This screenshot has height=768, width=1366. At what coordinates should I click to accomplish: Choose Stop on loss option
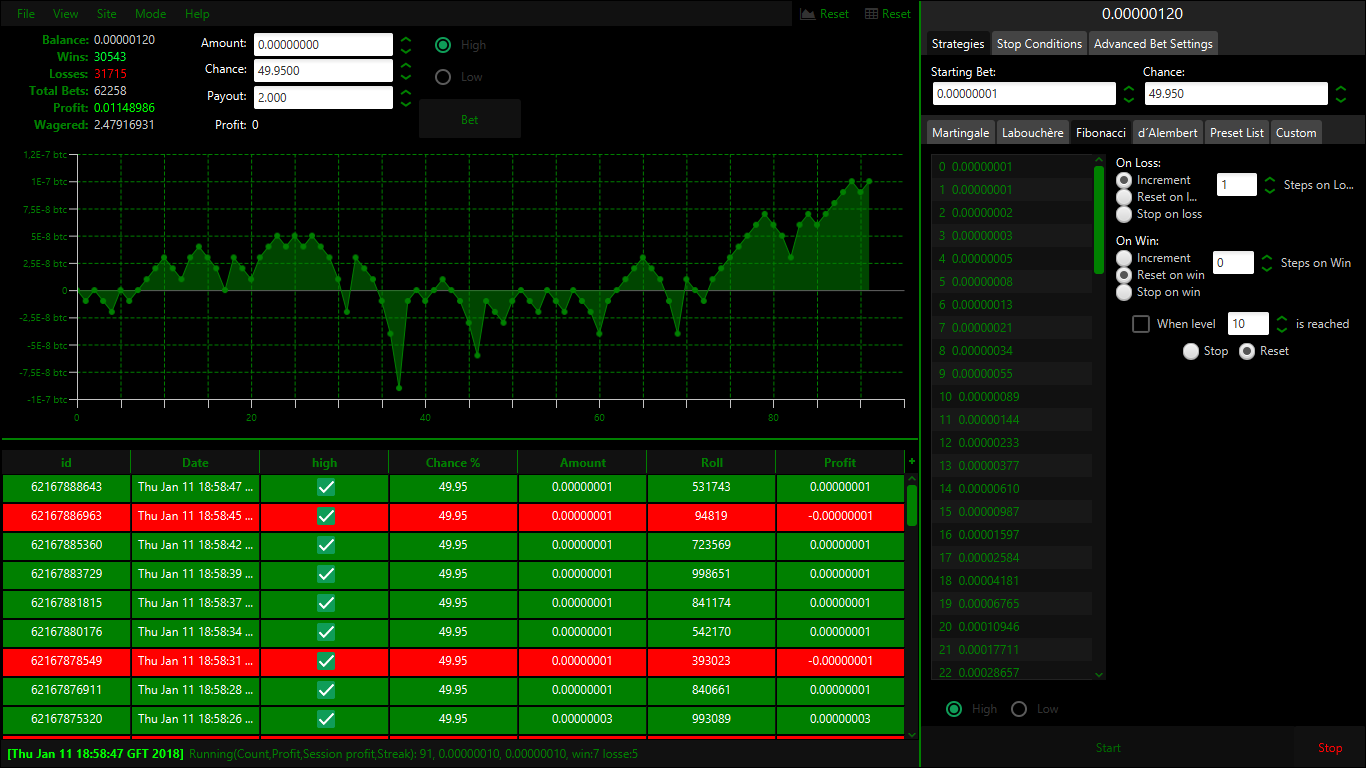coord(1124,214)
